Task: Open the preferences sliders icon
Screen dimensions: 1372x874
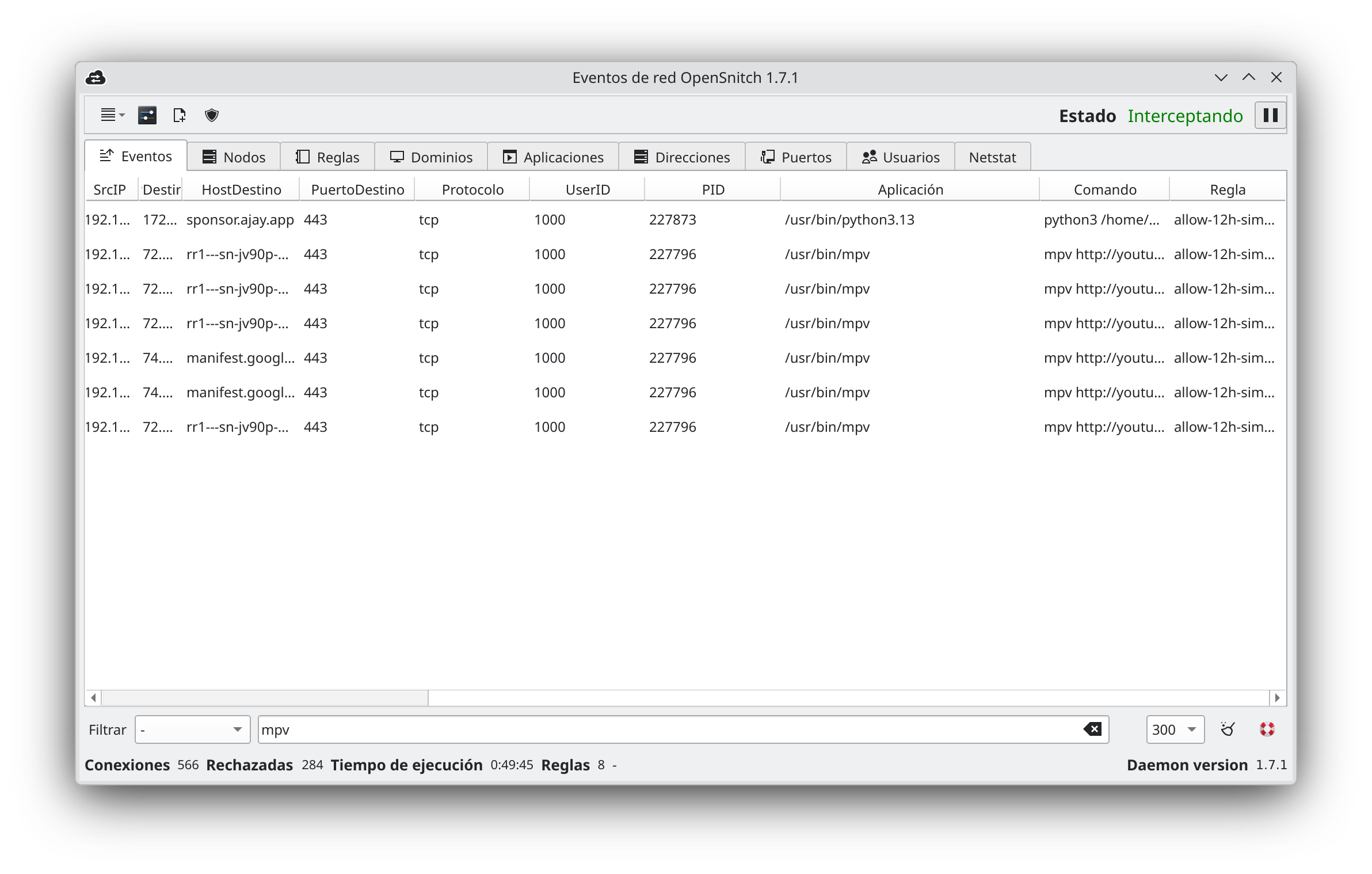Action: (x=147, y=115)
